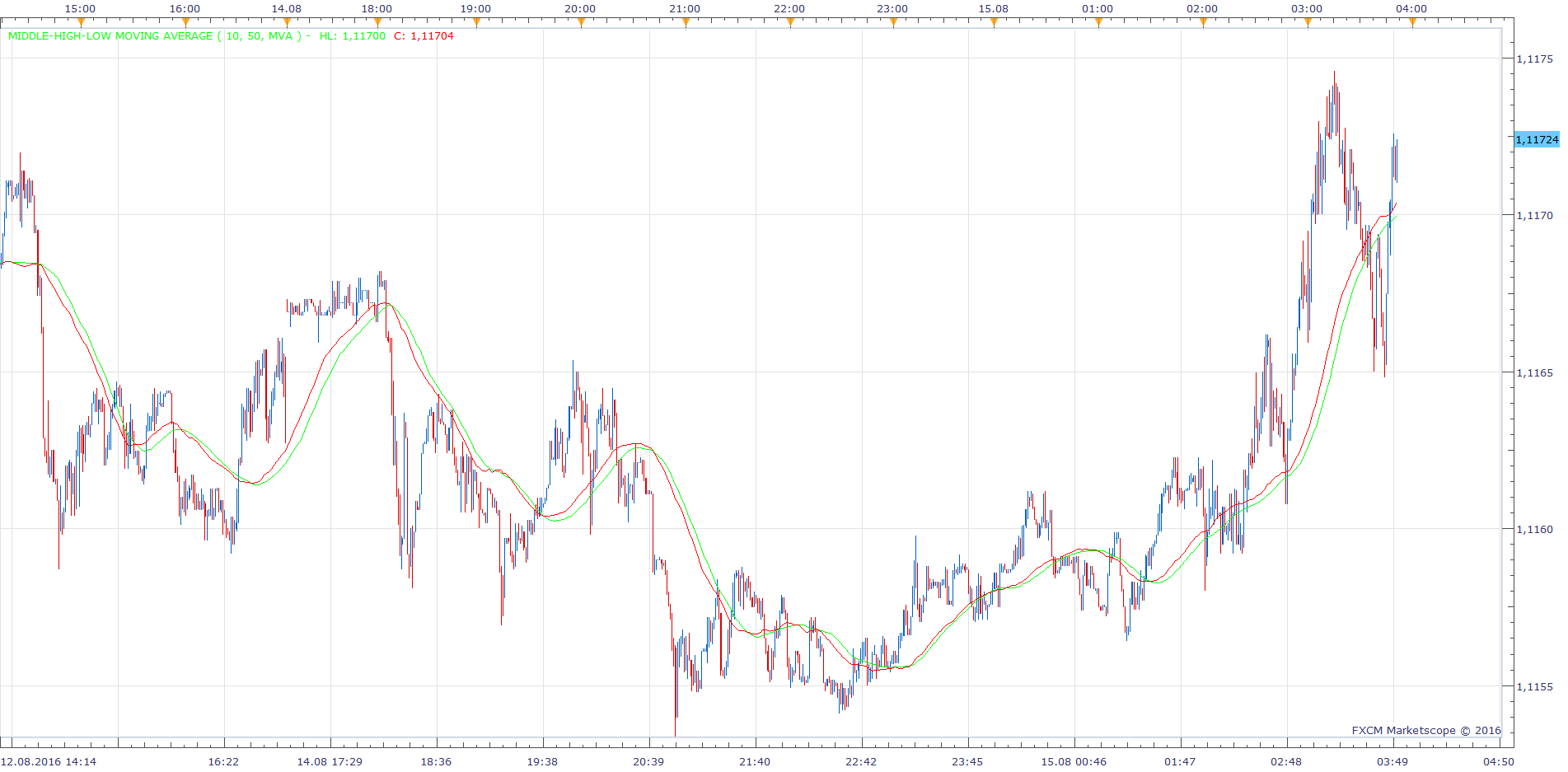Click the 23:45 bottom axis label
This screenshot has height=772, width=1568.
967,761
